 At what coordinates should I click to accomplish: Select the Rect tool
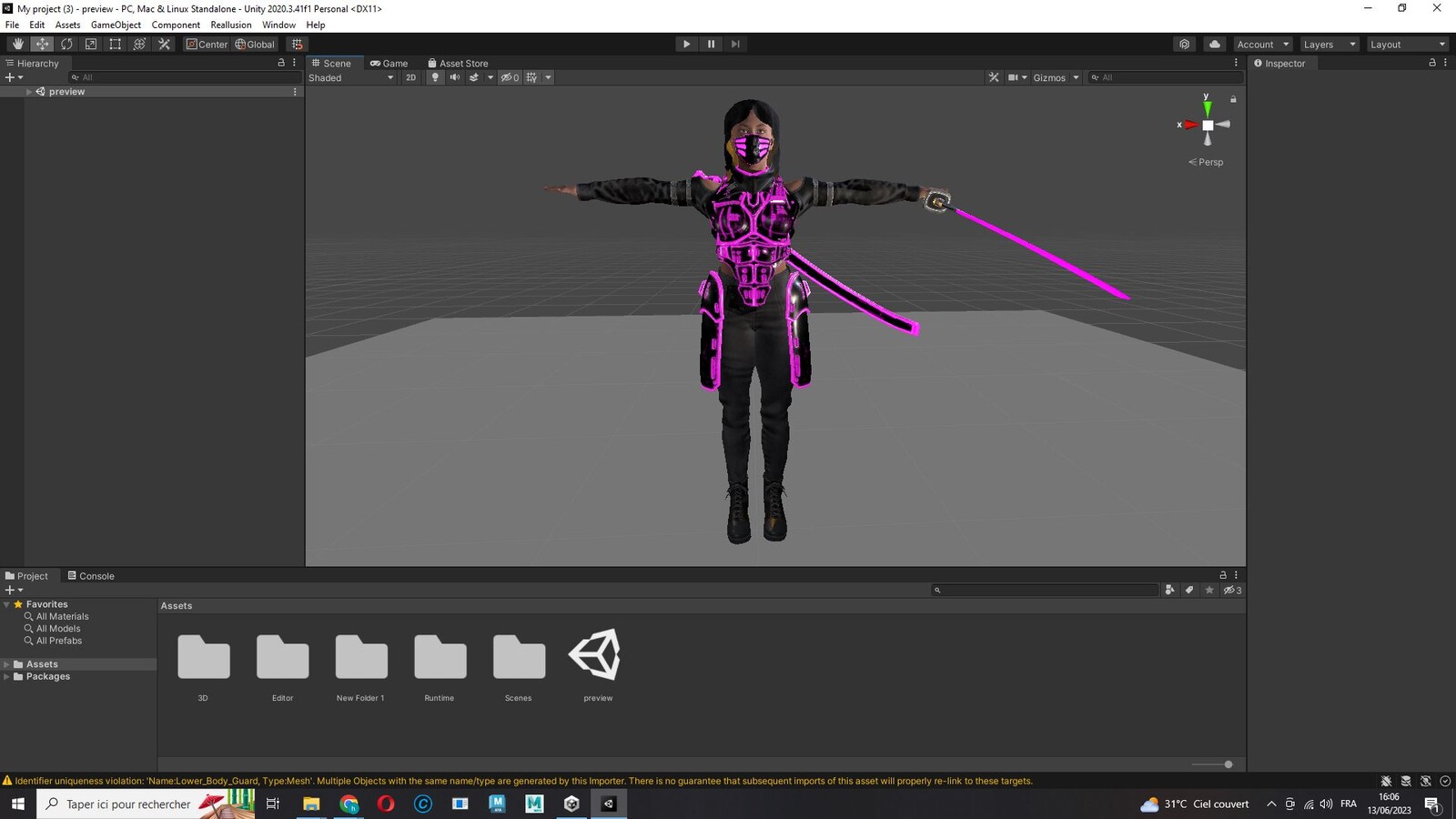(x=115, y=44)
